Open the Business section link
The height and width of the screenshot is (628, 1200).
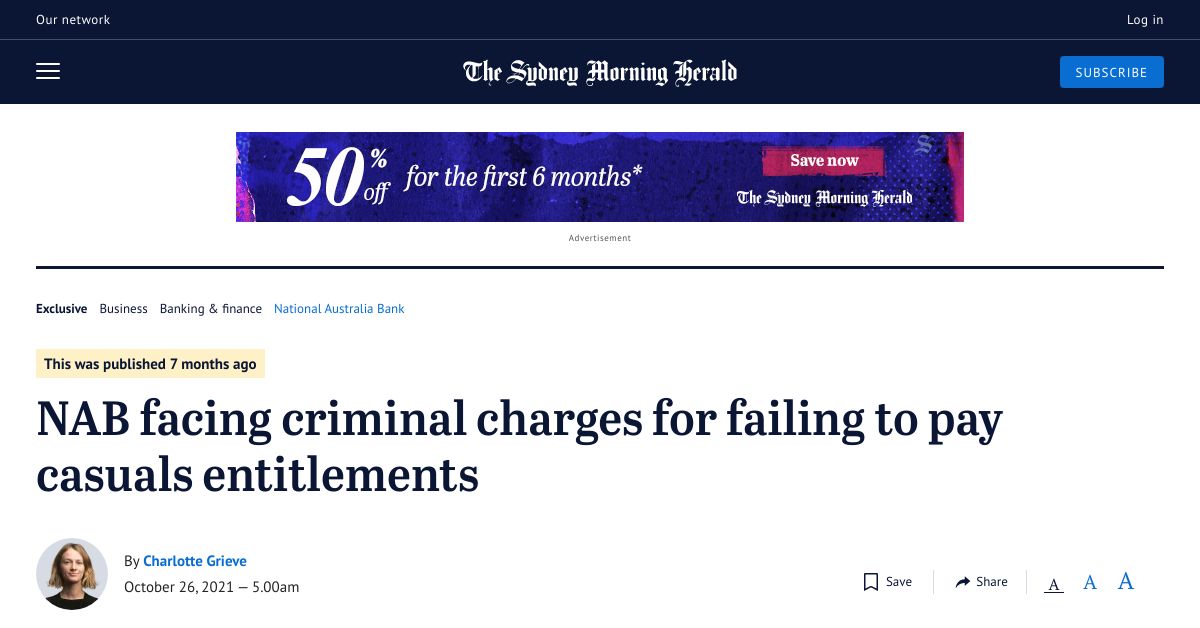[123, 309]
